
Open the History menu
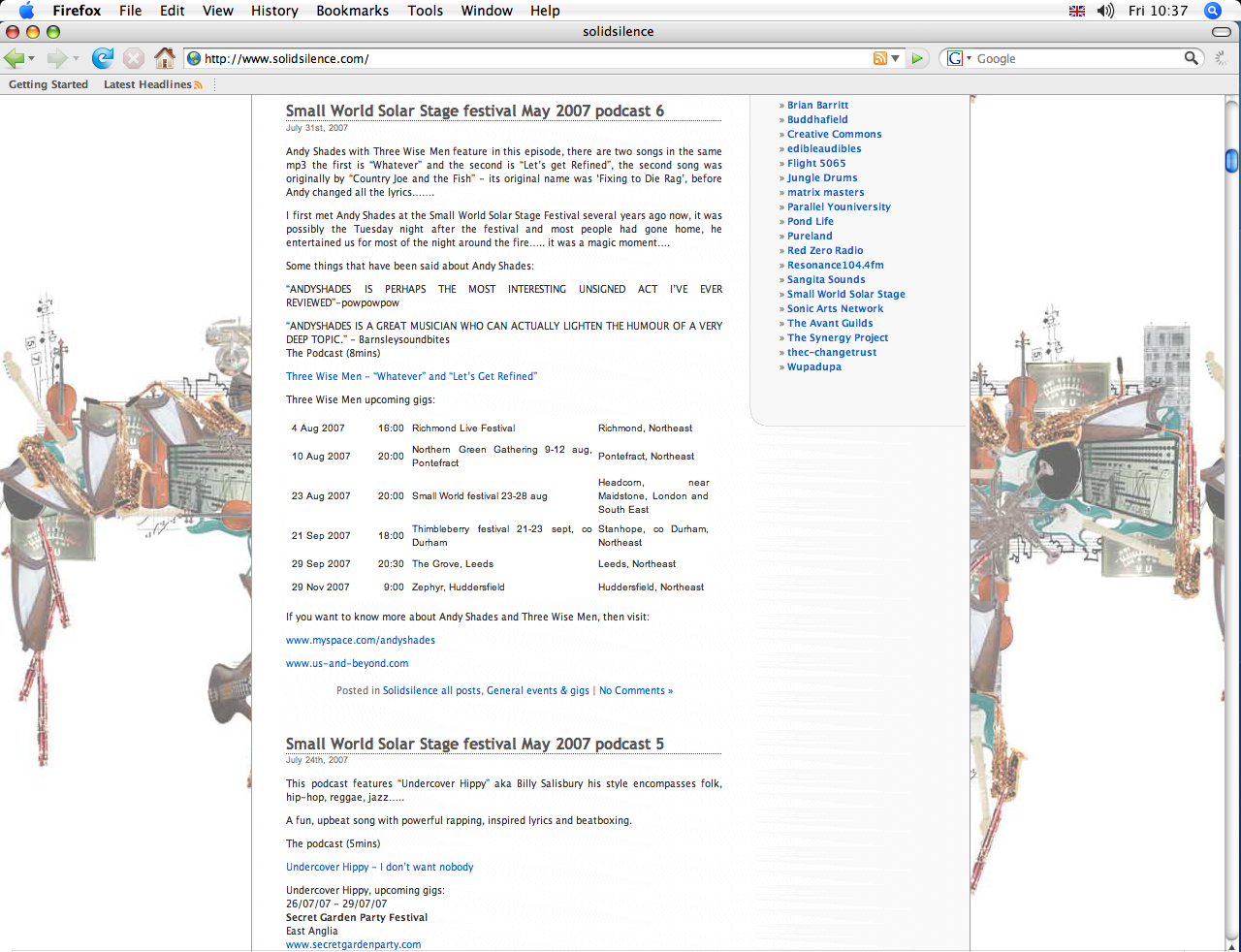(274, 11)
